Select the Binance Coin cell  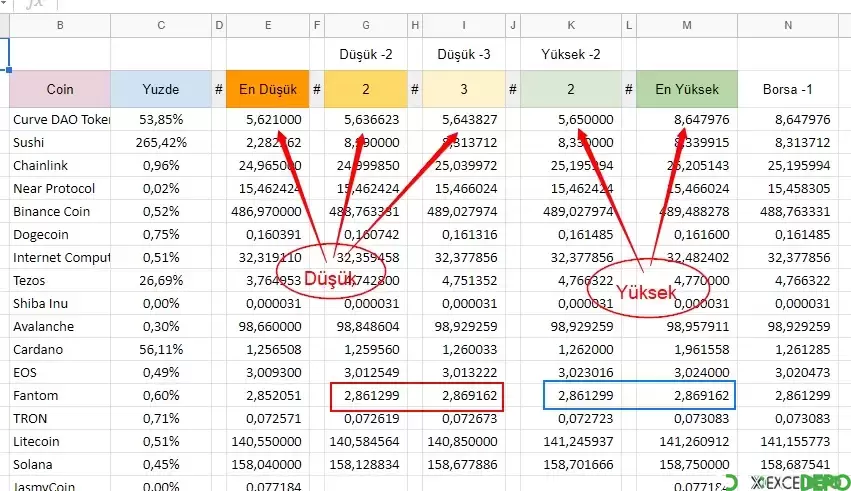[60, 212]
